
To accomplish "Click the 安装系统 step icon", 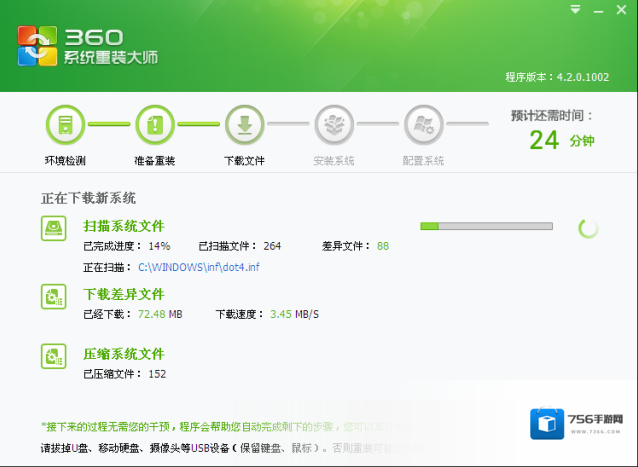I will (x=334, y=125).
